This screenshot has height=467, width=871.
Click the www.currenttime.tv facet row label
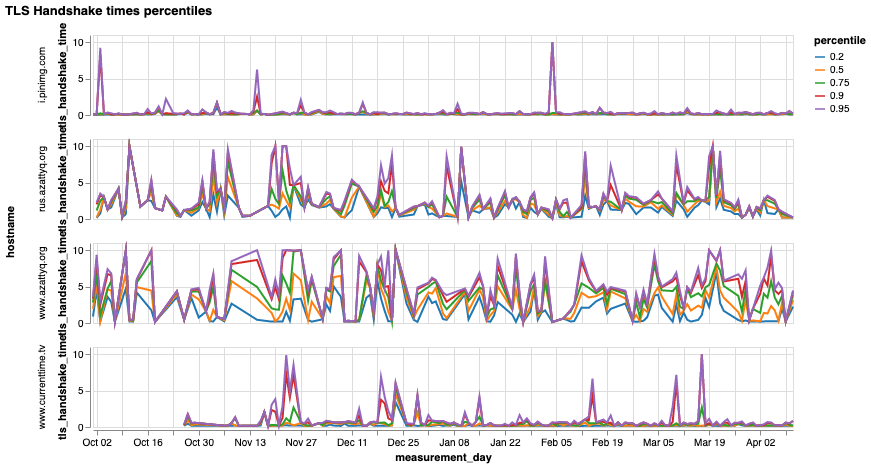coord(43,387)
